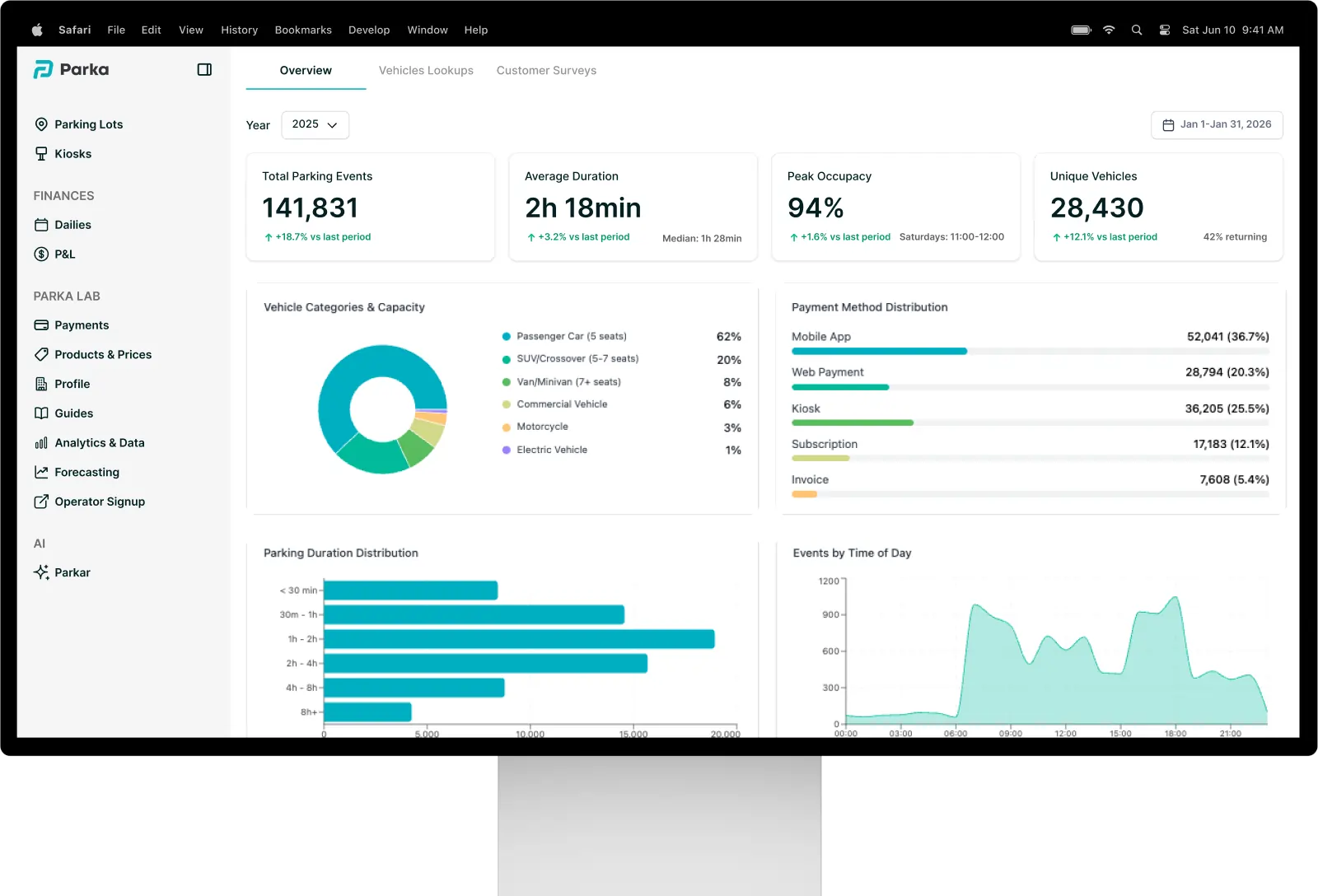Click the Operator Signup external-link icon

coord(41,502)
